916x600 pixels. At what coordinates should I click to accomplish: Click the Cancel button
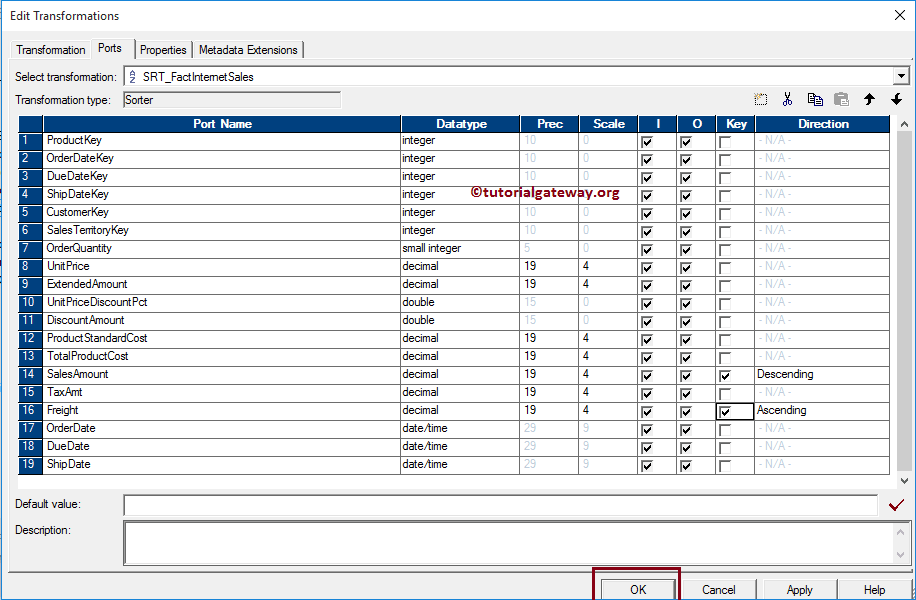pyautogui.click(x=719, y=589)
